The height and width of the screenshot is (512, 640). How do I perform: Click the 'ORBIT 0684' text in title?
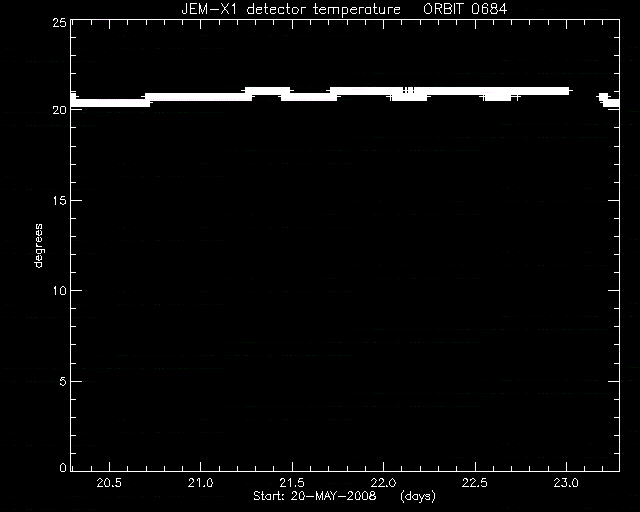coord(465,9)
